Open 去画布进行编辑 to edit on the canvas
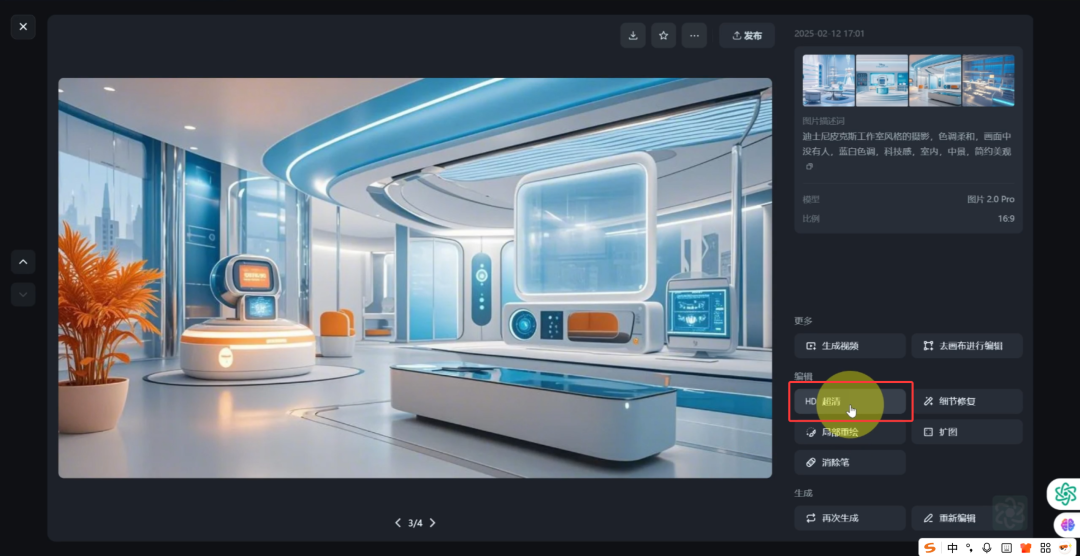The width and height of the screenshot is (1080, 556). coord(967,346)
